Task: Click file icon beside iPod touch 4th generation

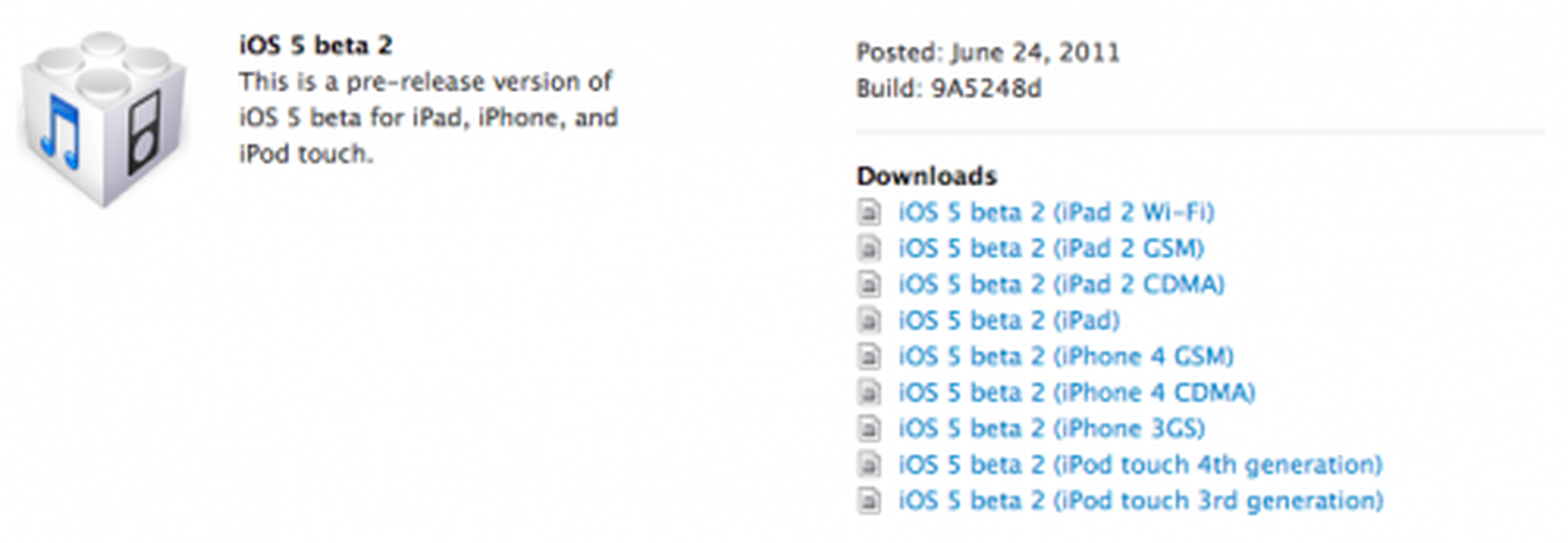Action: tap(868, 465)
